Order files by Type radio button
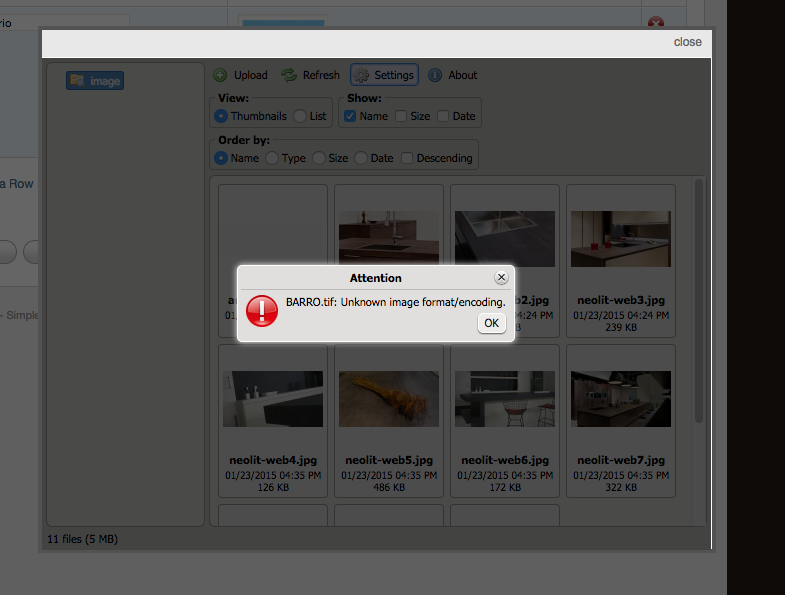Screen dimensions: 785x595 tap(272, 158)
